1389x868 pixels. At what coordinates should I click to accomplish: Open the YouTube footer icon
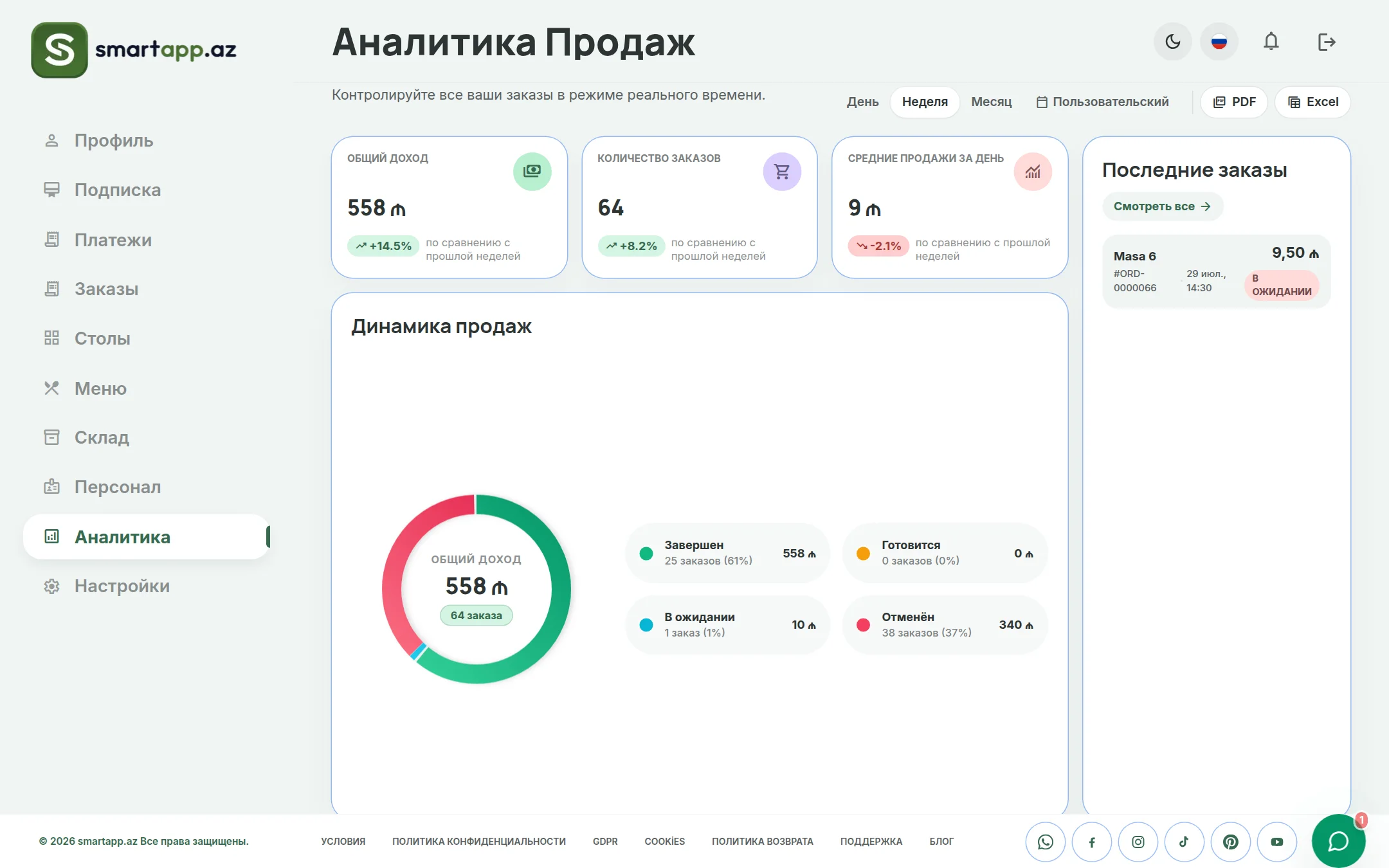pyautogui.click(x=1277, y=842)
